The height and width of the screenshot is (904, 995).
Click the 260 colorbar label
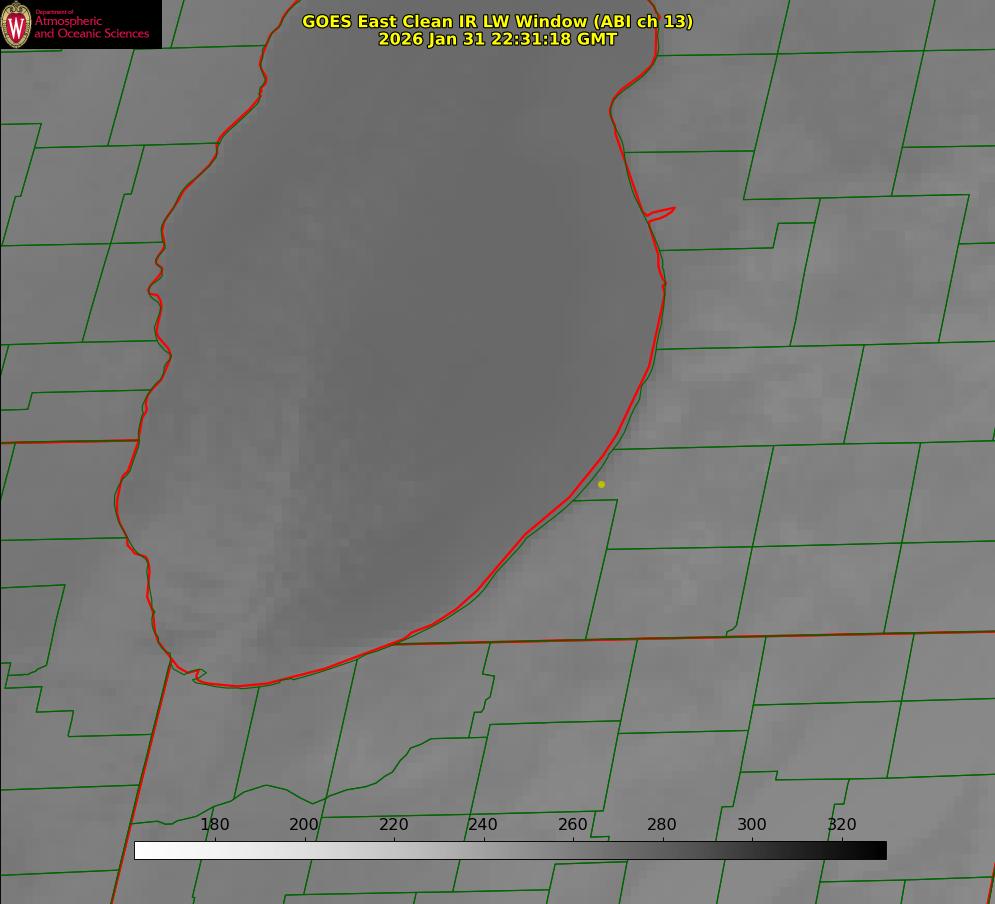572,824
